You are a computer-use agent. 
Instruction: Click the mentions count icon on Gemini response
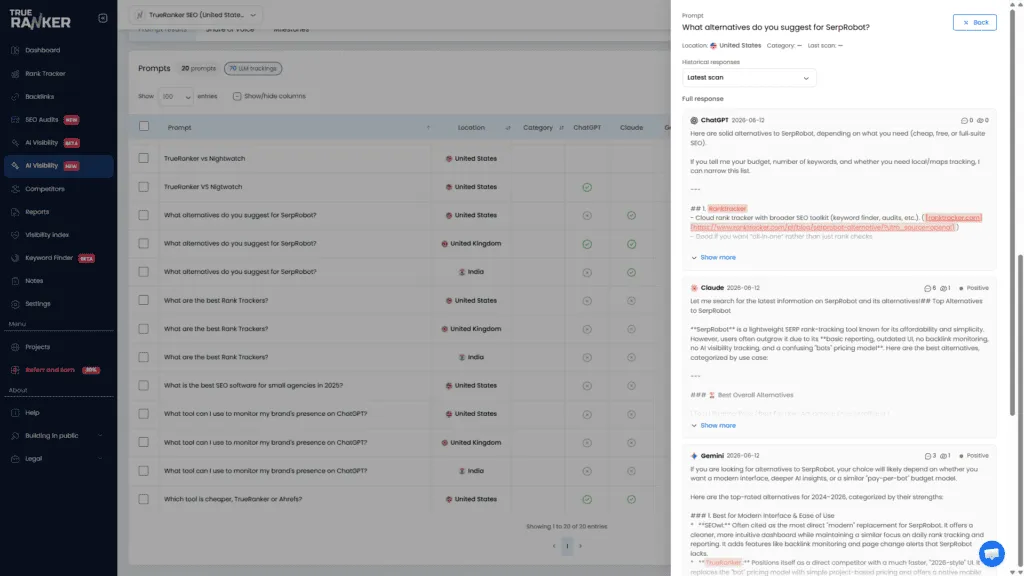tap(928, 456)
